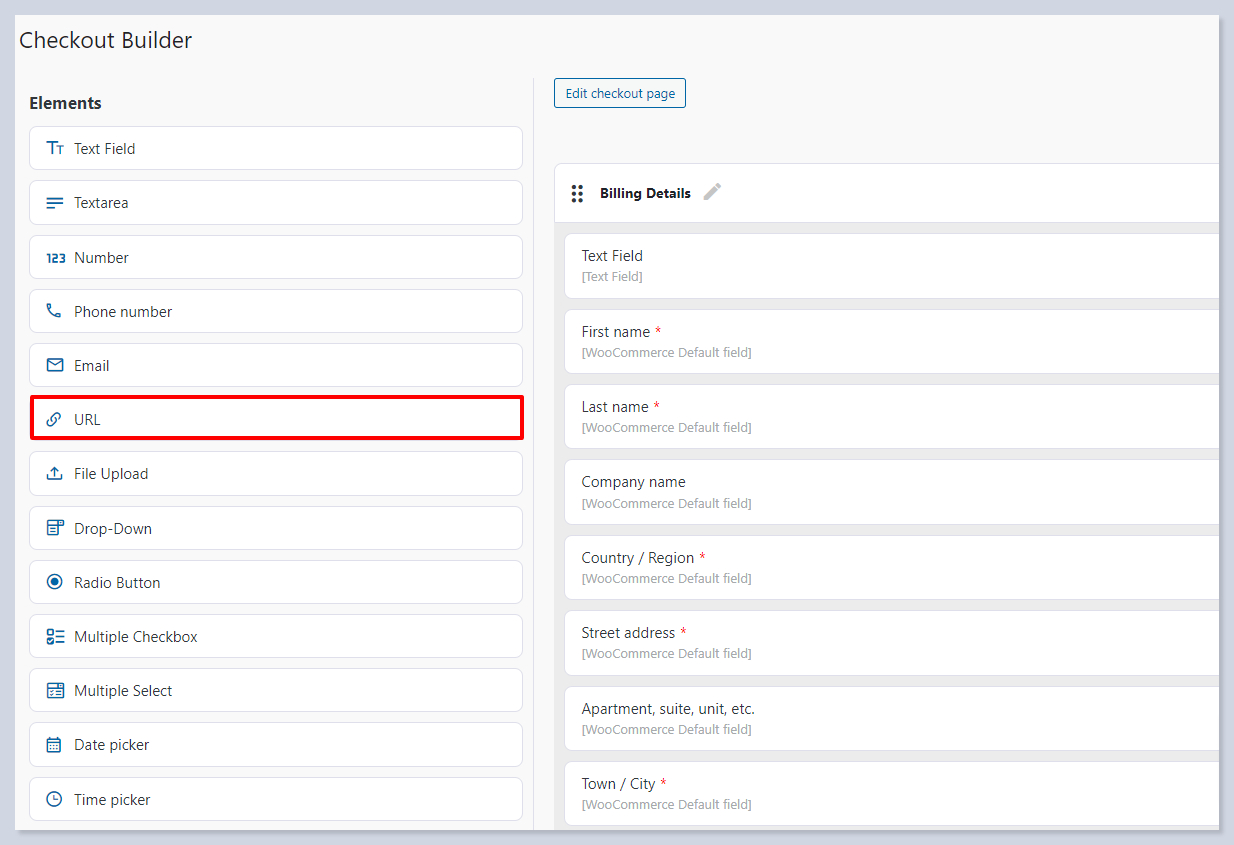The width and height of the screenshot is (1234, 845).
Task: Click the URL chain link icon
Action: (x=55, y=420)
